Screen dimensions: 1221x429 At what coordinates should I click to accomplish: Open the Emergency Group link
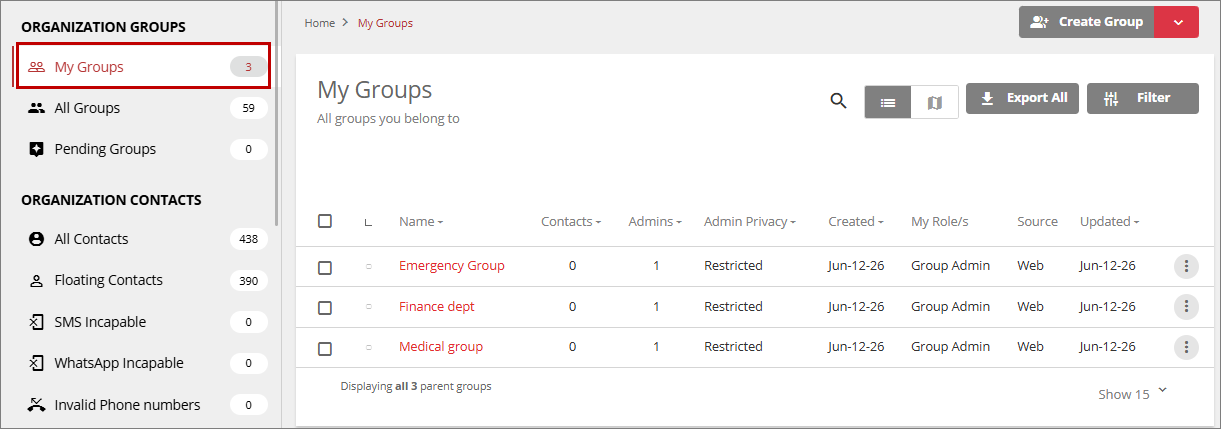pyautogui.click(x=452, y=266)
